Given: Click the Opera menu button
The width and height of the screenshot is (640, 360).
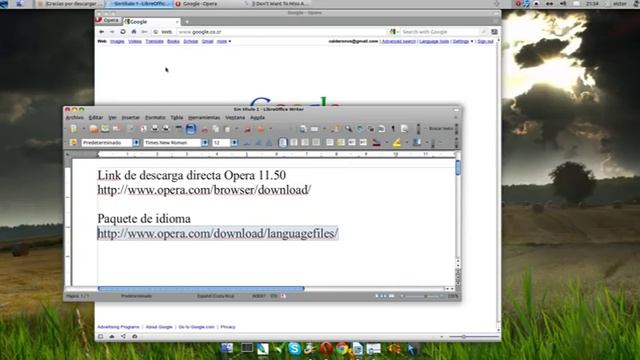Looking at the screenshot, I should click(109, 20).
